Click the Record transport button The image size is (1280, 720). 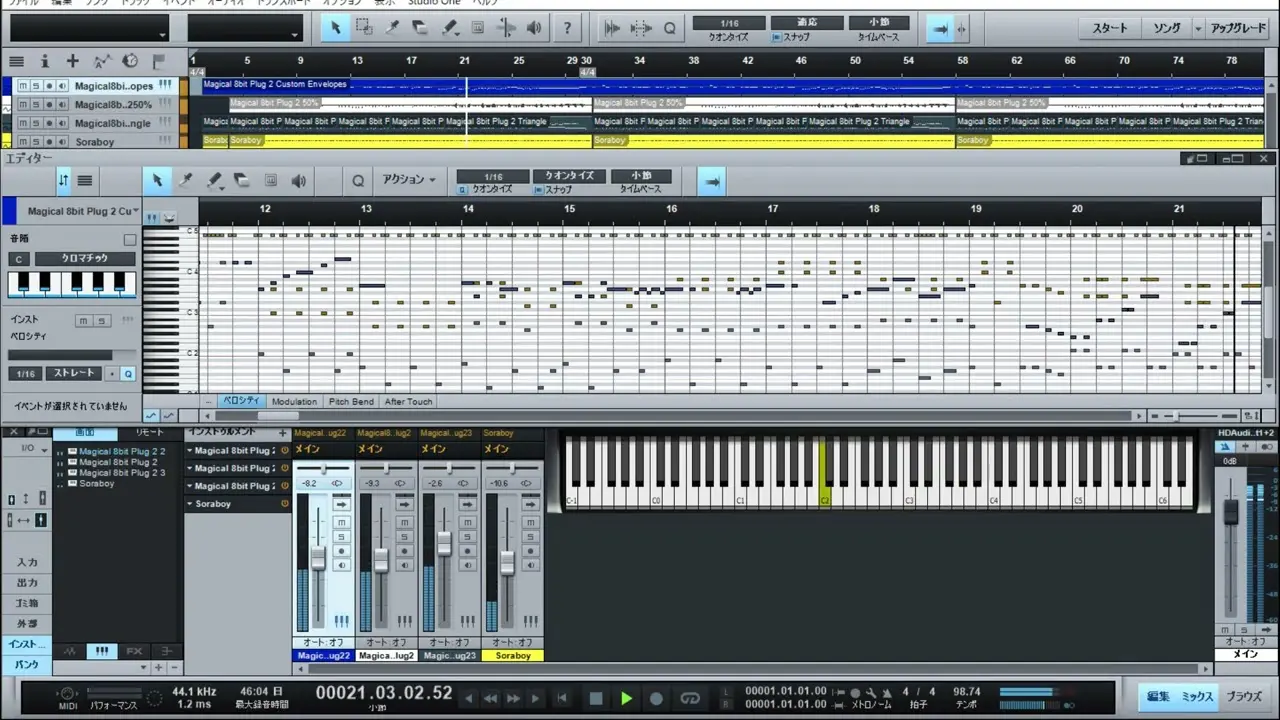(x=657, y=698)
